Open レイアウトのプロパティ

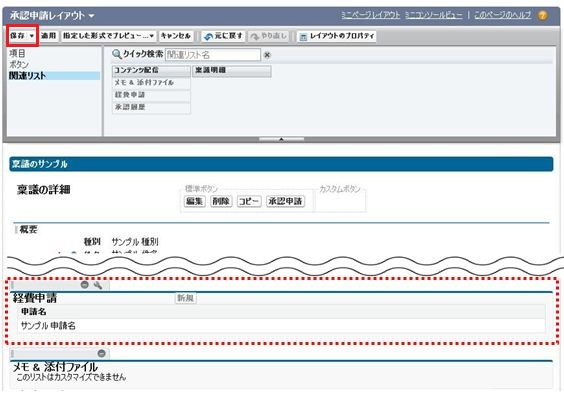click(337, 36)
